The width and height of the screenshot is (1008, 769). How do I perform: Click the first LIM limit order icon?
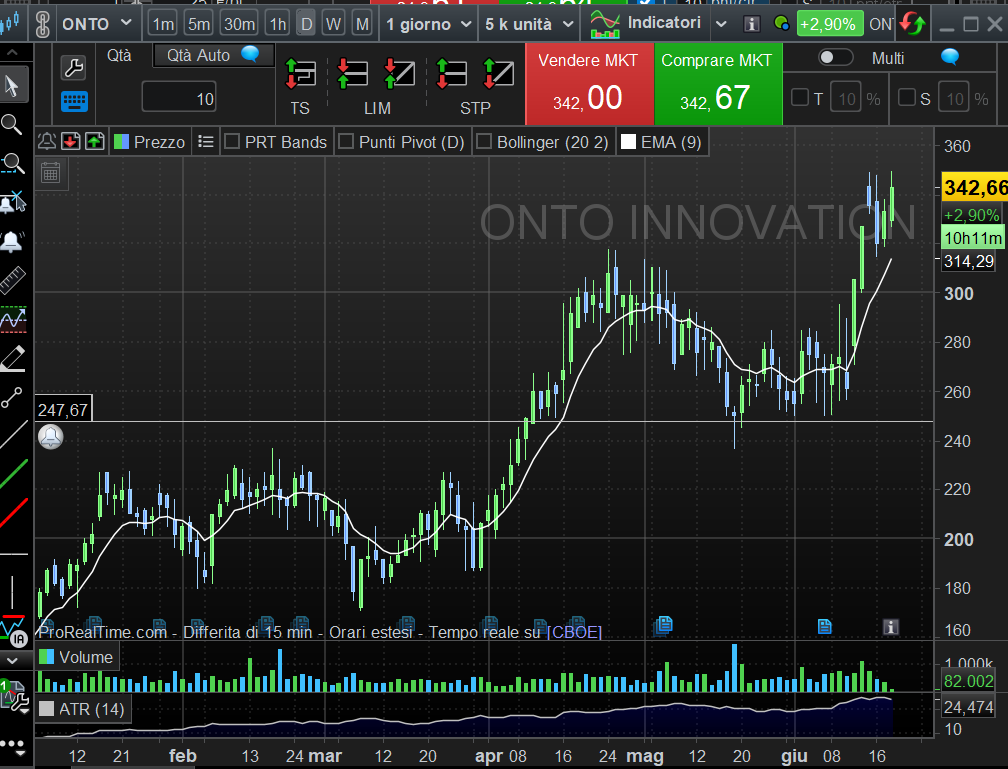tap(352, 73)
